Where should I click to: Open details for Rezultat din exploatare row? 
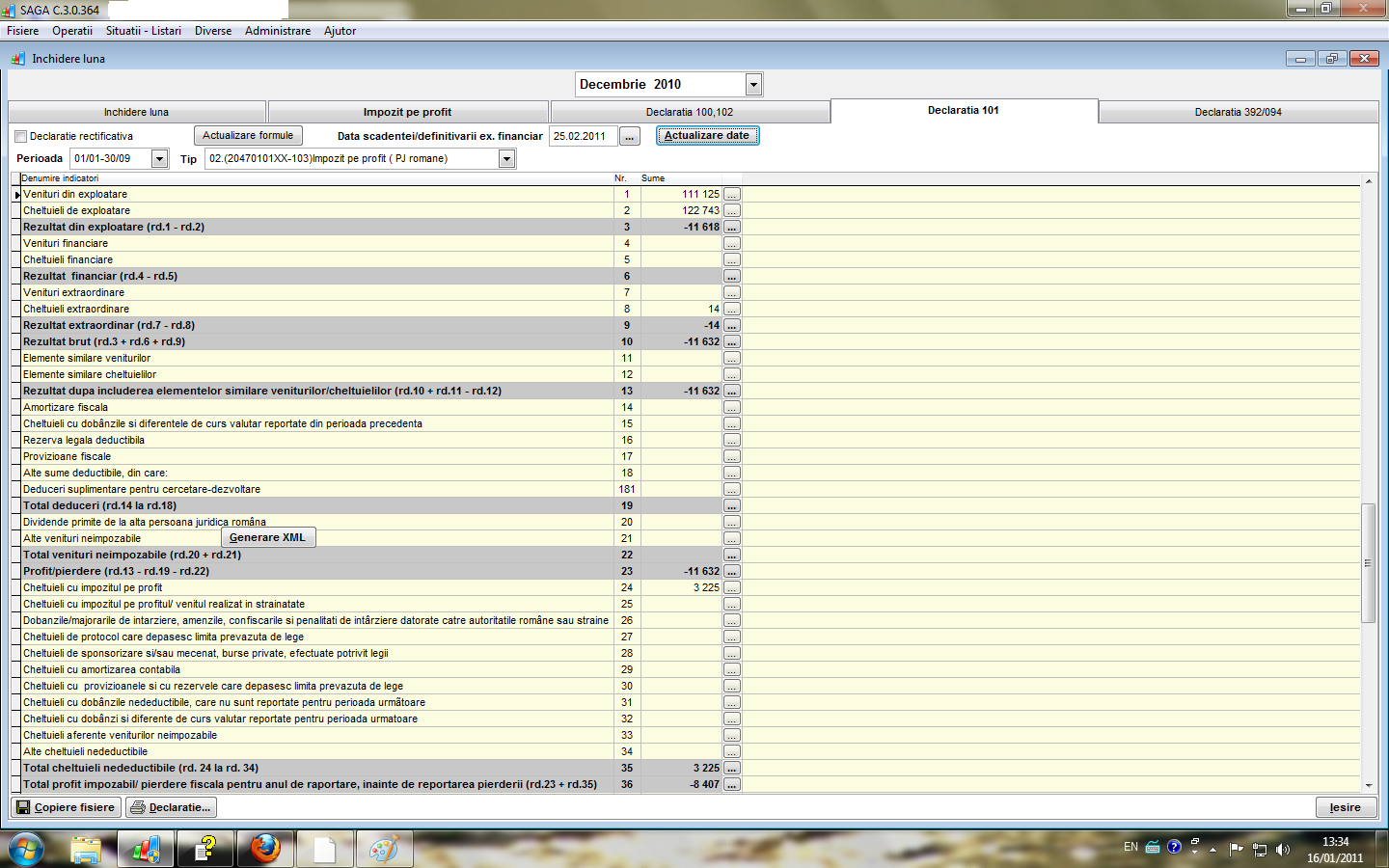732,227
